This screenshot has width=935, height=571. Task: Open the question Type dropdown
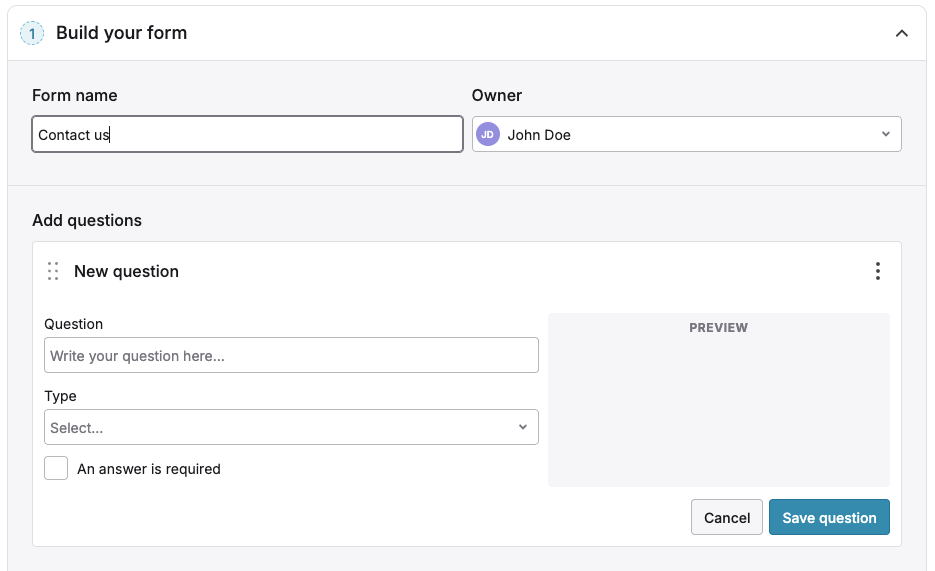291,427
